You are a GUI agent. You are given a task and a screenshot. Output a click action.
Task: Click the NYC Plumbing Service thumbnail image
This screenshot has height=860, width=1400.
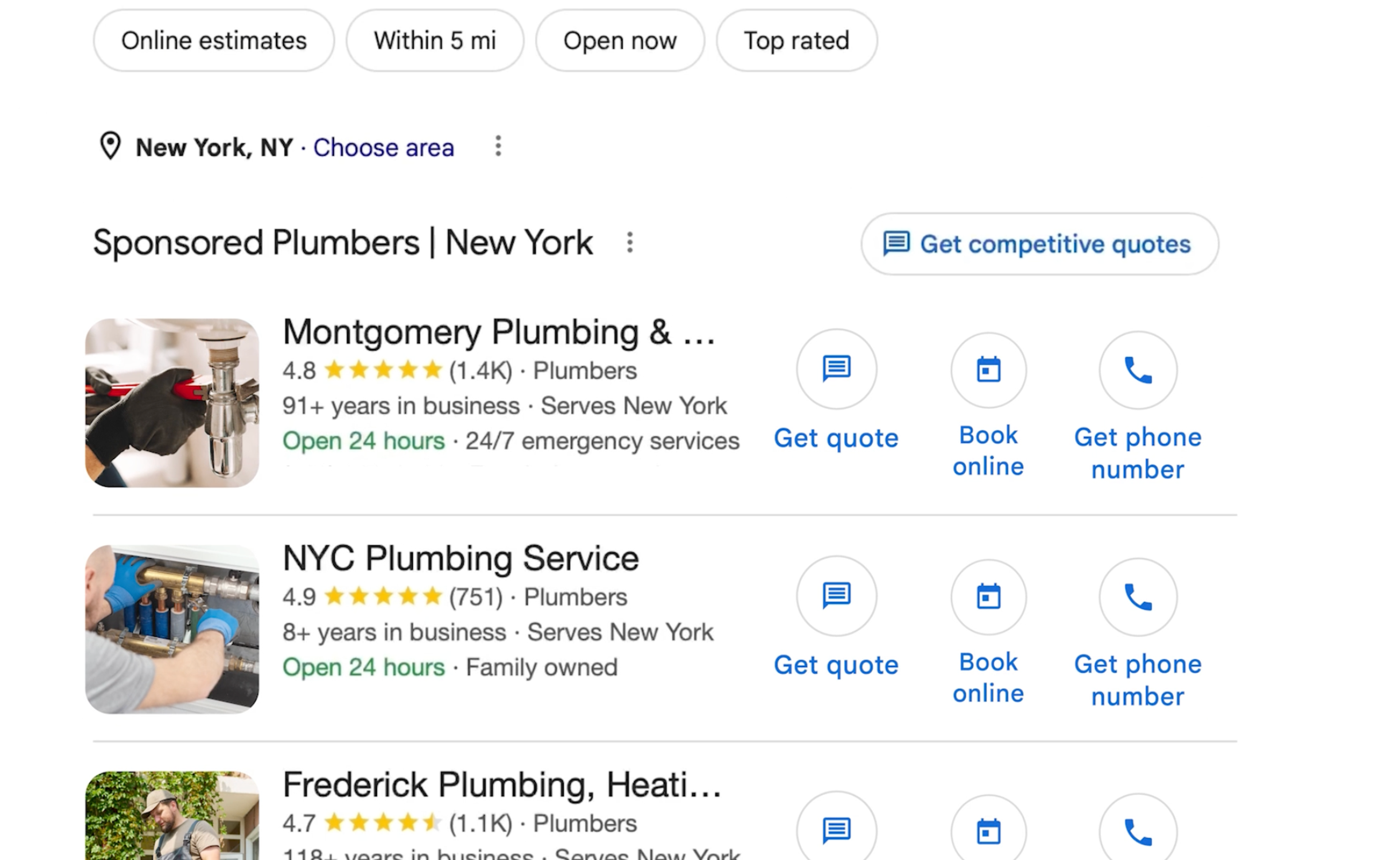coord(172,629)
